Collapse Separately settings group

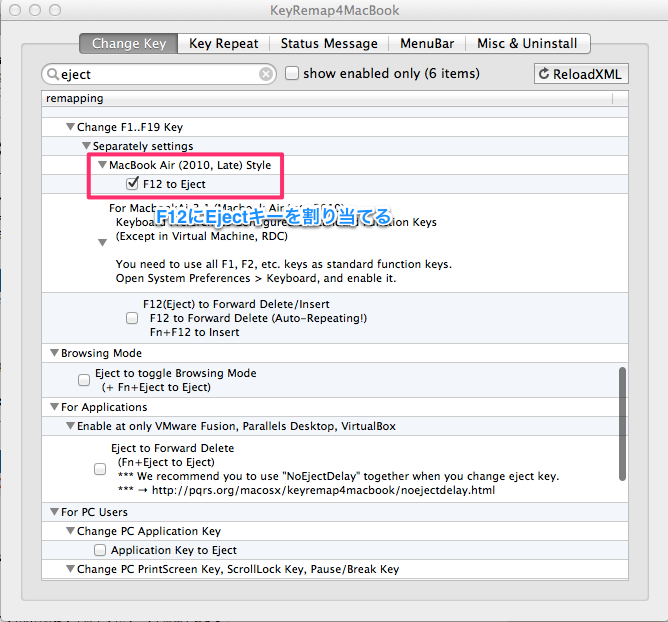(x=86, y=146)
